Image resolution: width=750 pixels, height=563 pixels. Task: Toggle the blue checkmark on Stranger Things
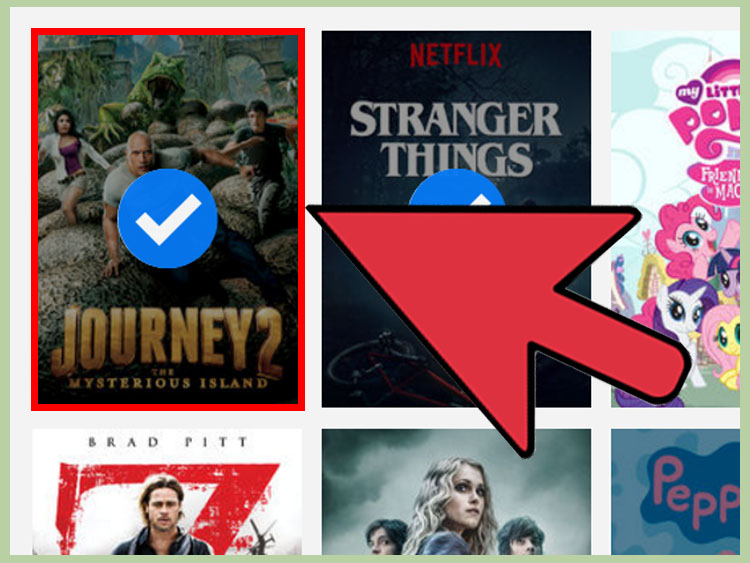[456, 188]
